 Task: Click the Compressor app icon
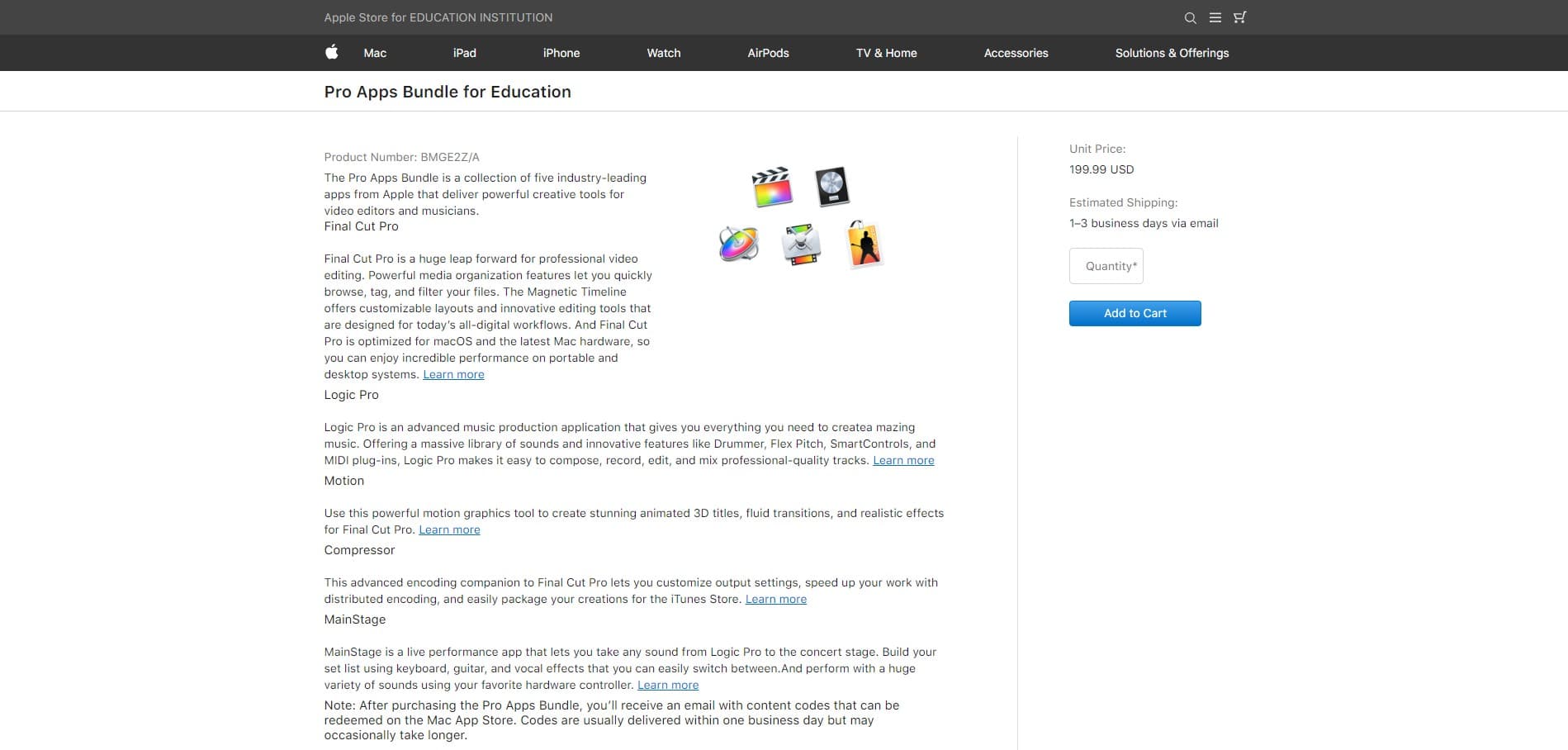(801, 244)
